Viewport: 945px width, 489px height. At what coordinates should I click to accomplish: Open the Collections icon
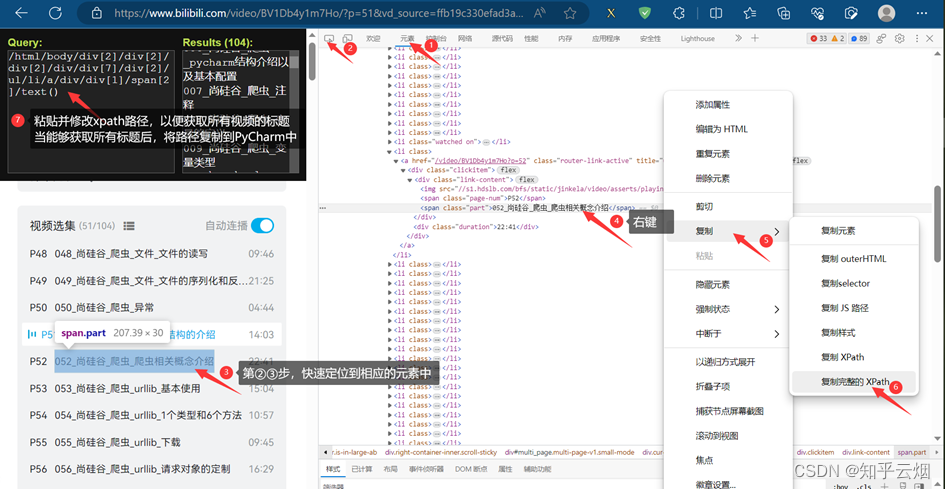(783, 13)
